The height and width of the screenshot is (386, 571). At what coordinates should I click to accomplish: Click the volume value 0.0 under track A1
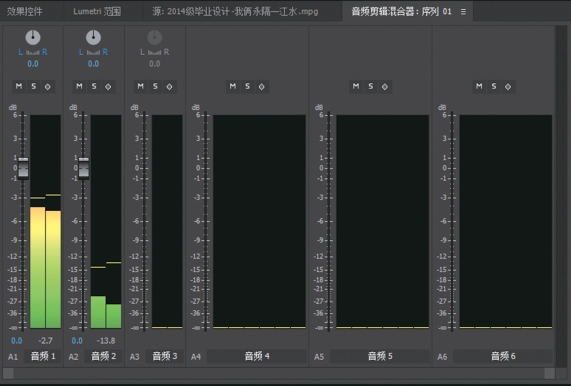(16, 341)
